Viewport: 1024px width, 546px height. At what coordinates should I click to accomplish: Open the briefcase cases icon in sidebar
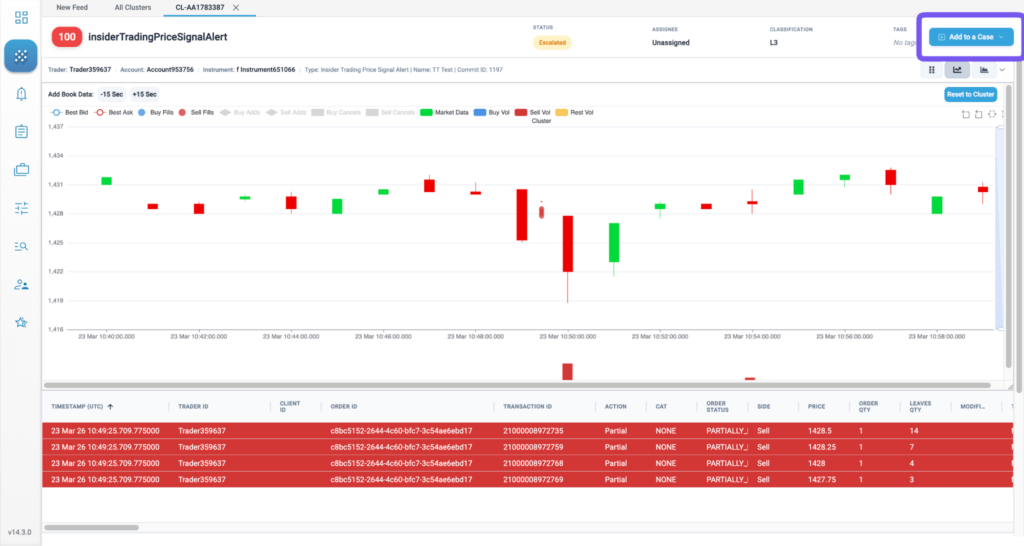pos(21,170)
